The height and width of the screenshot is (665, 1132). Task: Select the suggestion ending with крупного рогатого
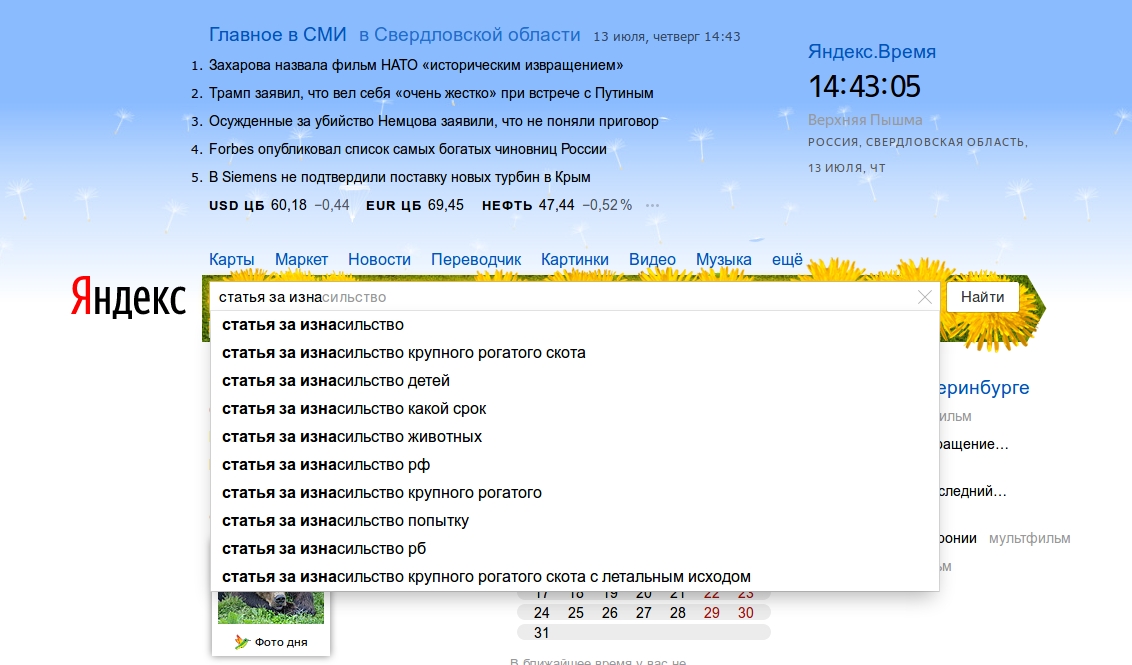(575, 492)
